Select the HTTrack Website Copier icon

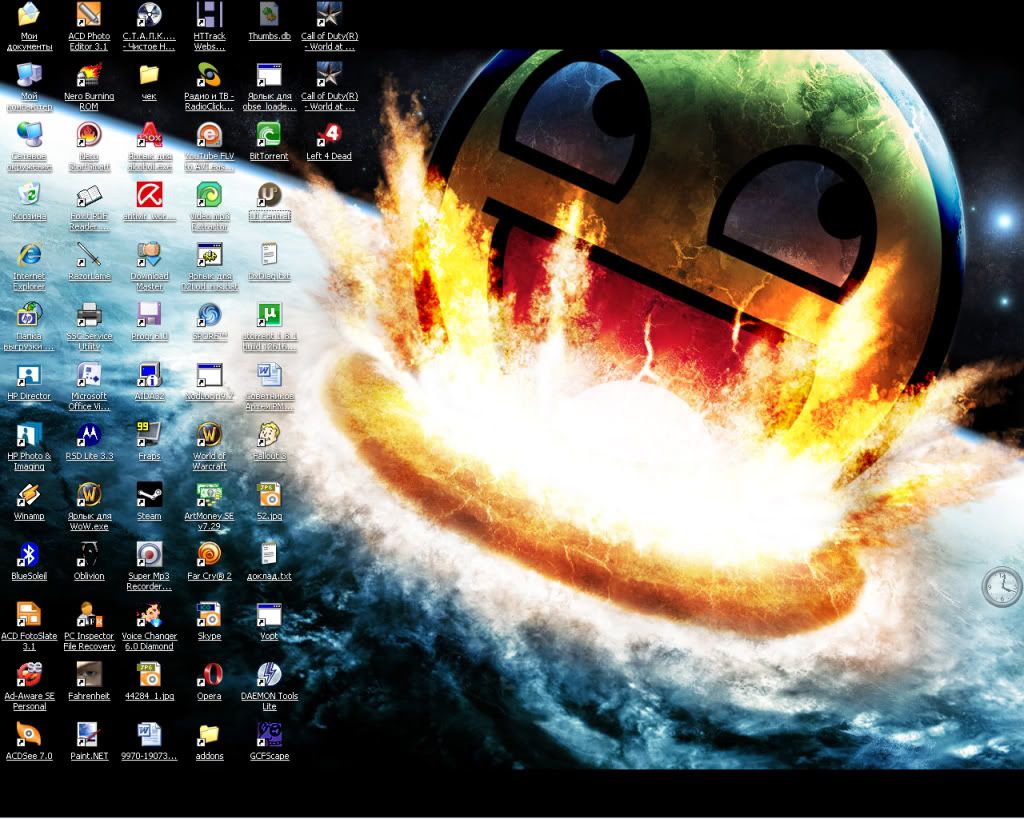pyautogui.click(x=209, y=14)
